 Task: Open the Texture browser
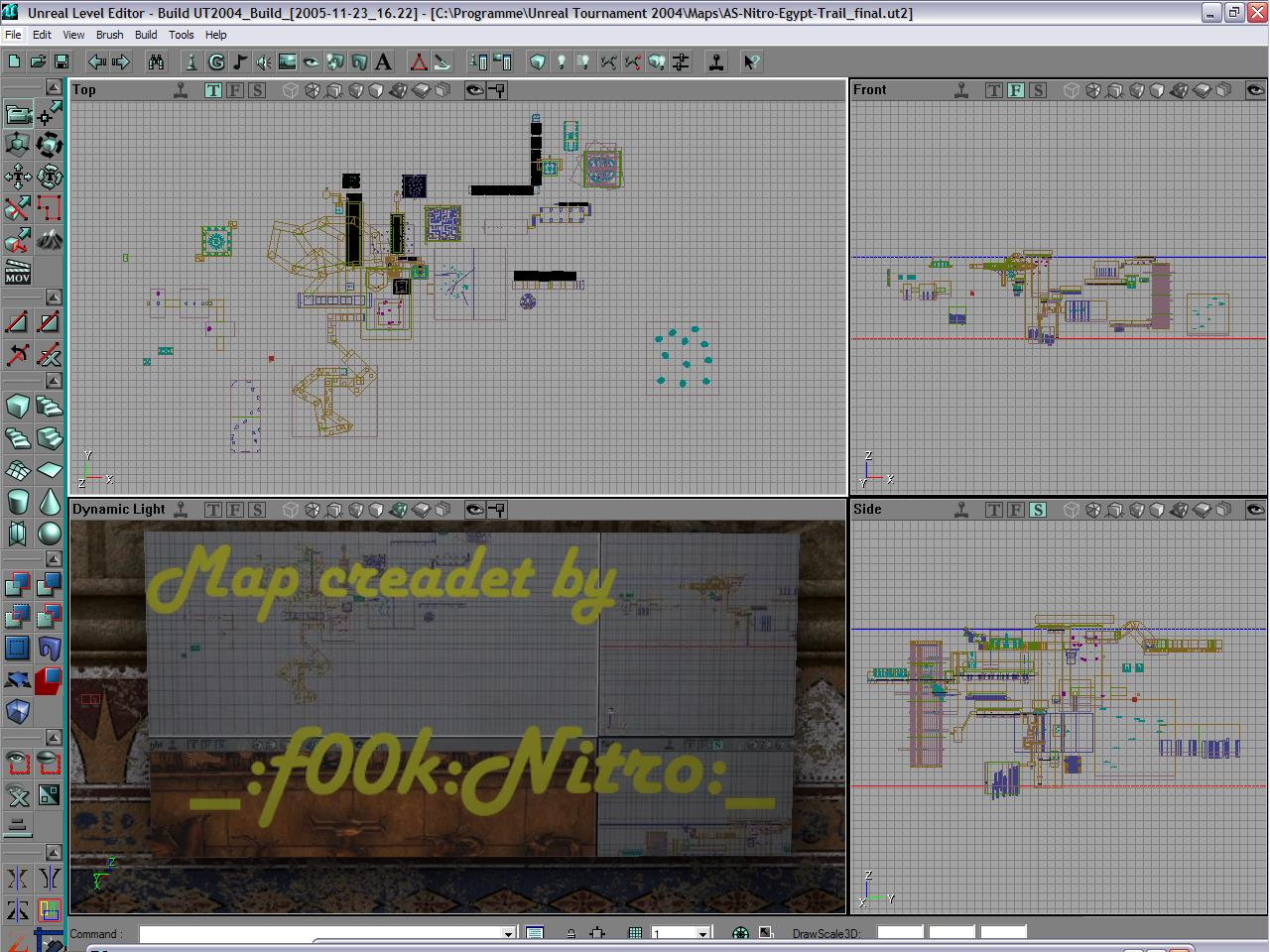pos(288,61)
